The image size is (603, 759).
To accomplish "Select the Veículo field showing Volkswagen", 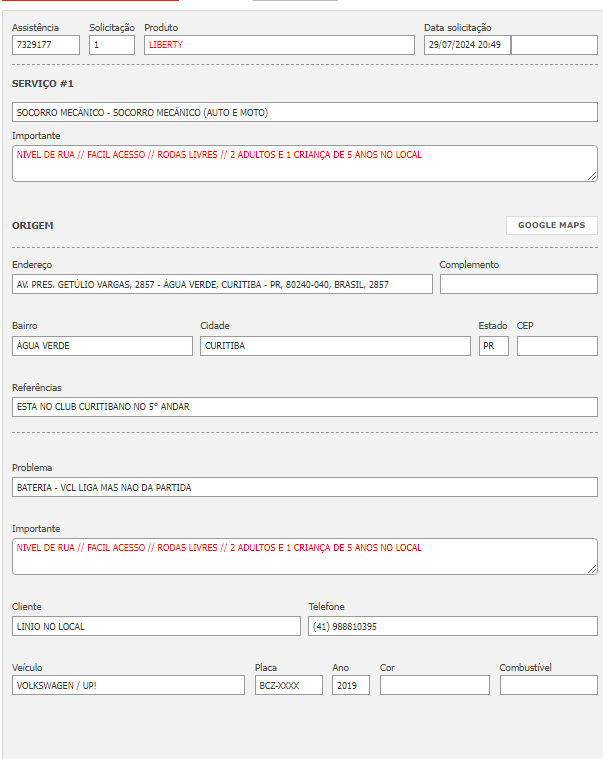I will 128,686.
